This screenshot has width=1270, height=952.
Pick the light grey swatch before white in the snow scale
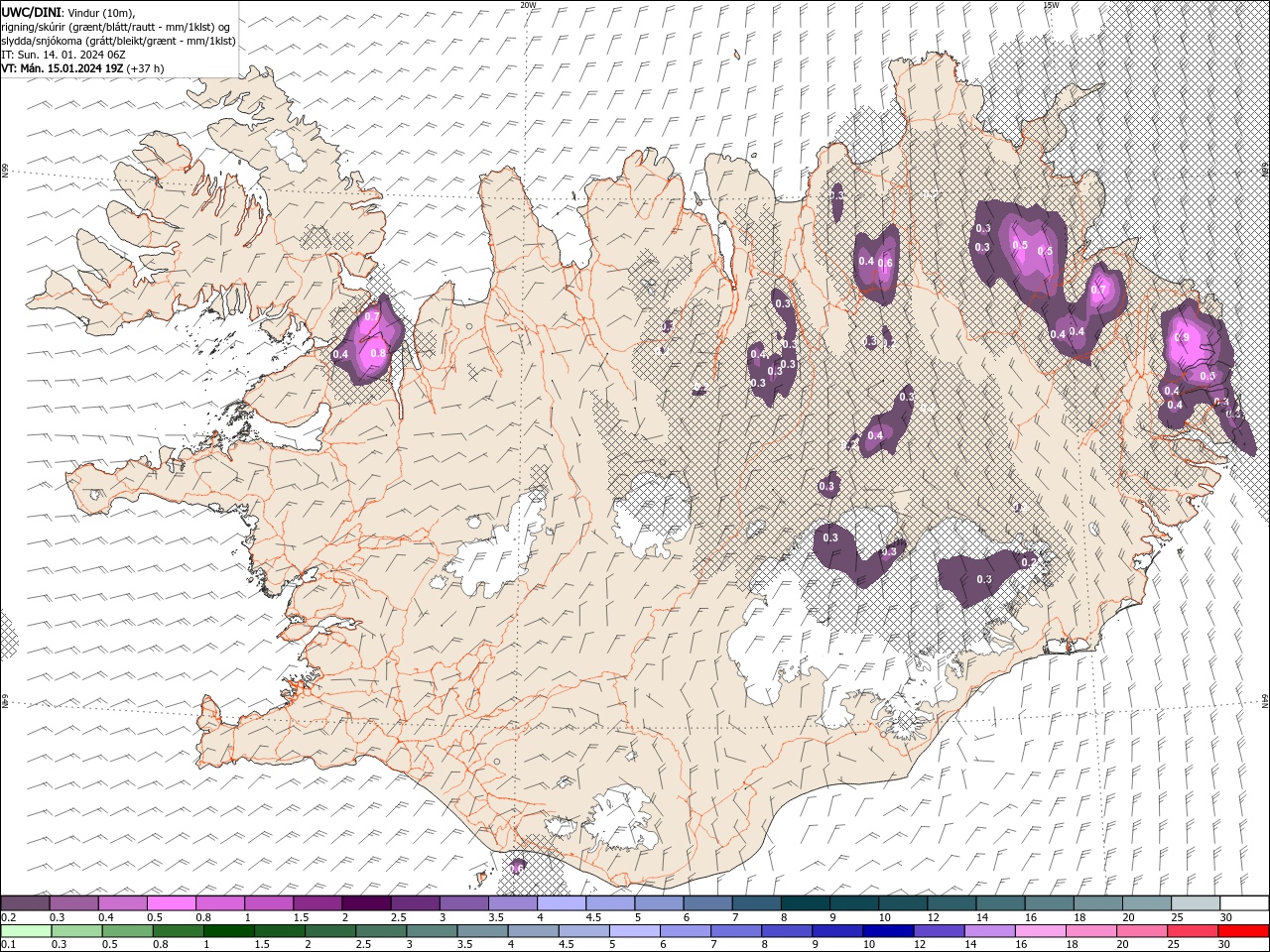point(1196,903)
